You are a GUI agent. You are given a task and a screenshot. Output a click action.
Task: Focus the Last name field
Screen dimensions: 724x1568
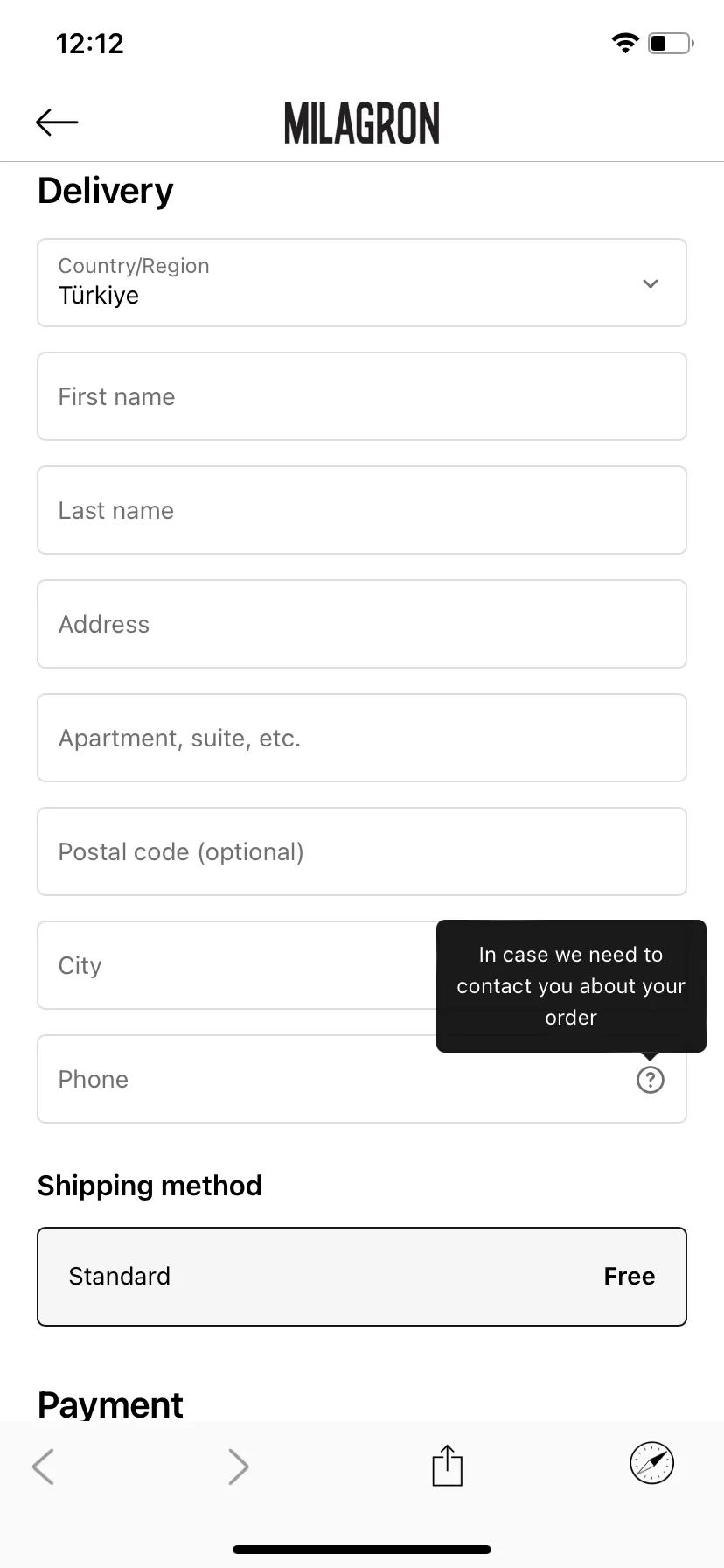pos(362,510)
